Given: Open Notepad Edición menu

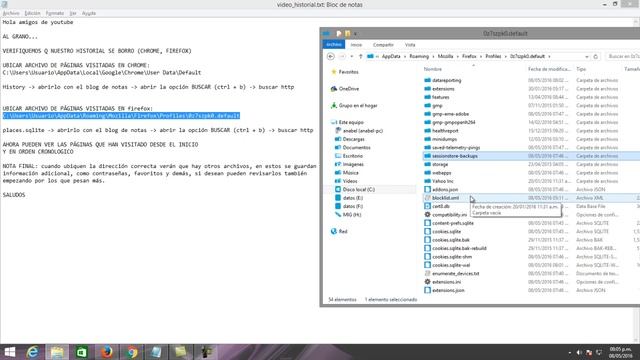Looking at the screenshot, I should [x=33, y=13].
